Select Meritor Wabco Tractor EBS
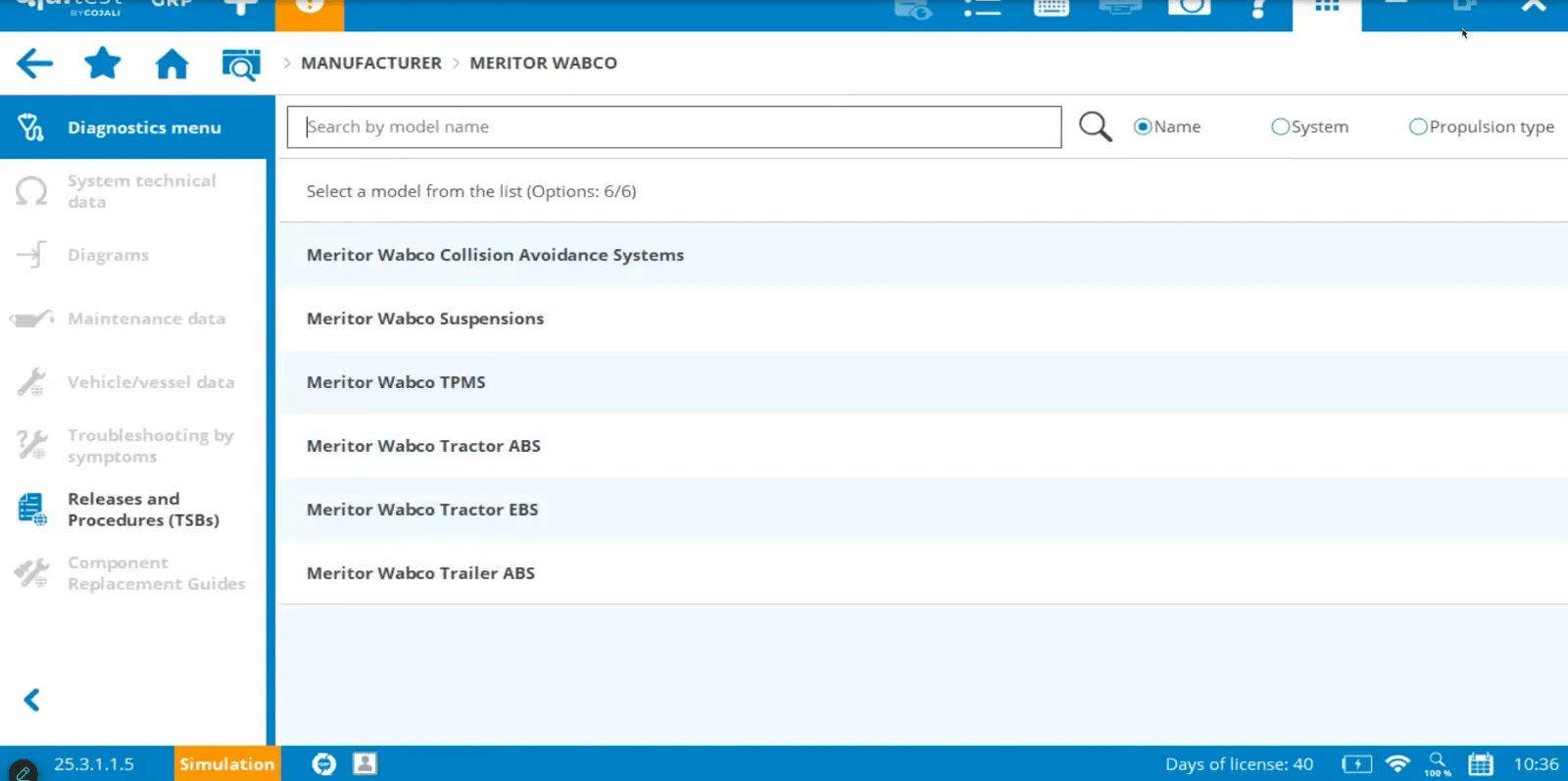Screen dimensions: 1568x781 click(x=923, y=510)
